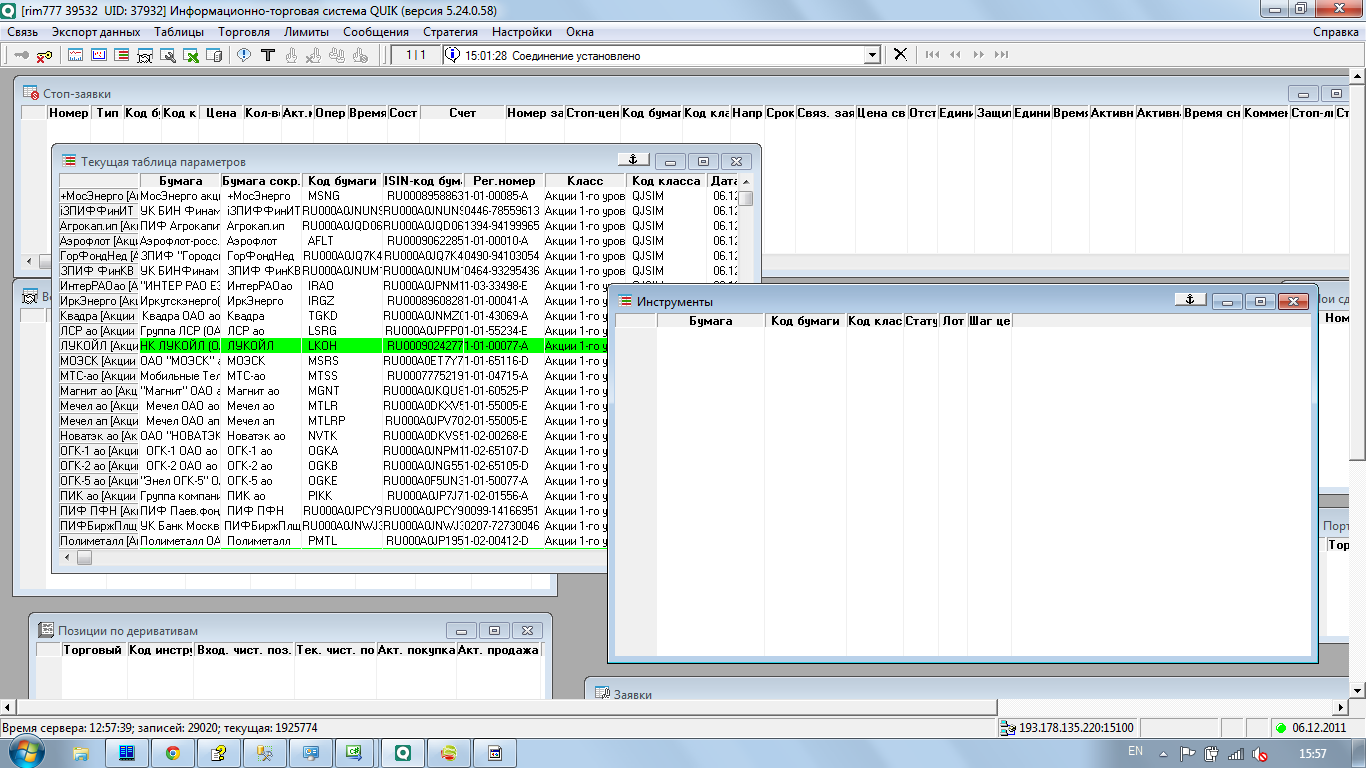
Task: Select the highlighted ЛУКОЙЛ row
Action: click(x=333, y=345)
